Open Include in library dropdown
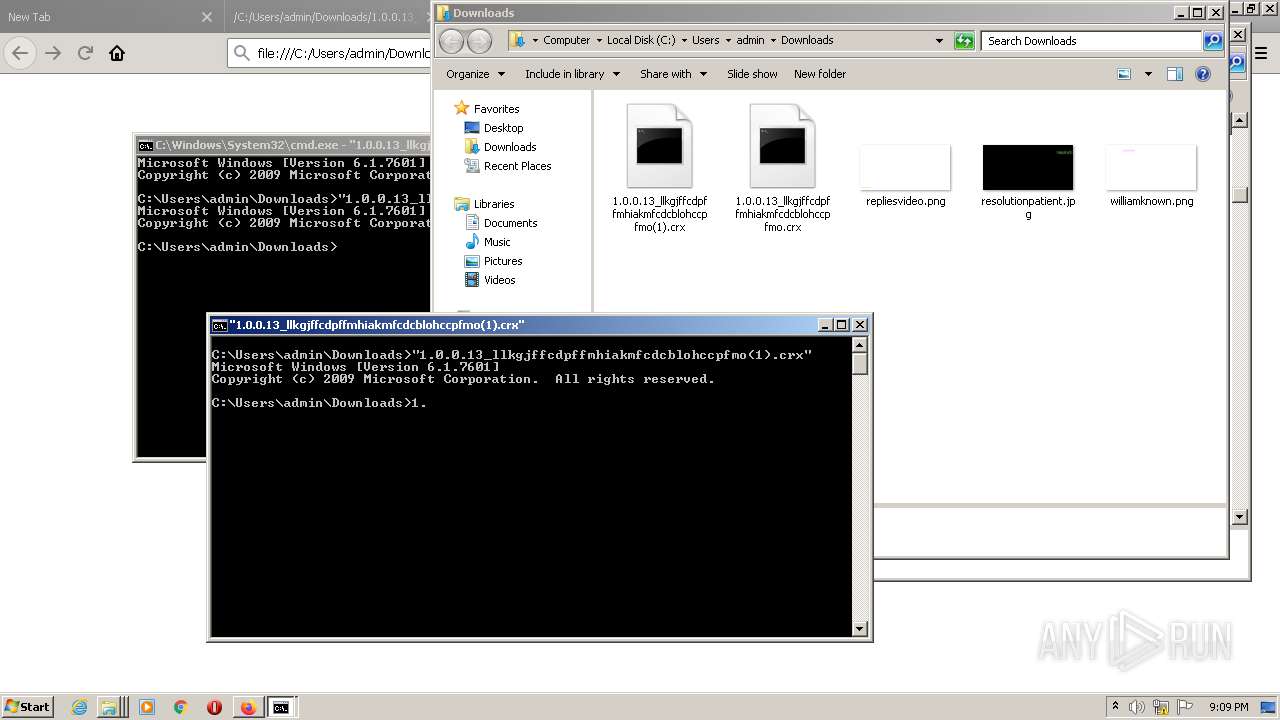Screen dimensions: 1280x720 tap(572, 74)
